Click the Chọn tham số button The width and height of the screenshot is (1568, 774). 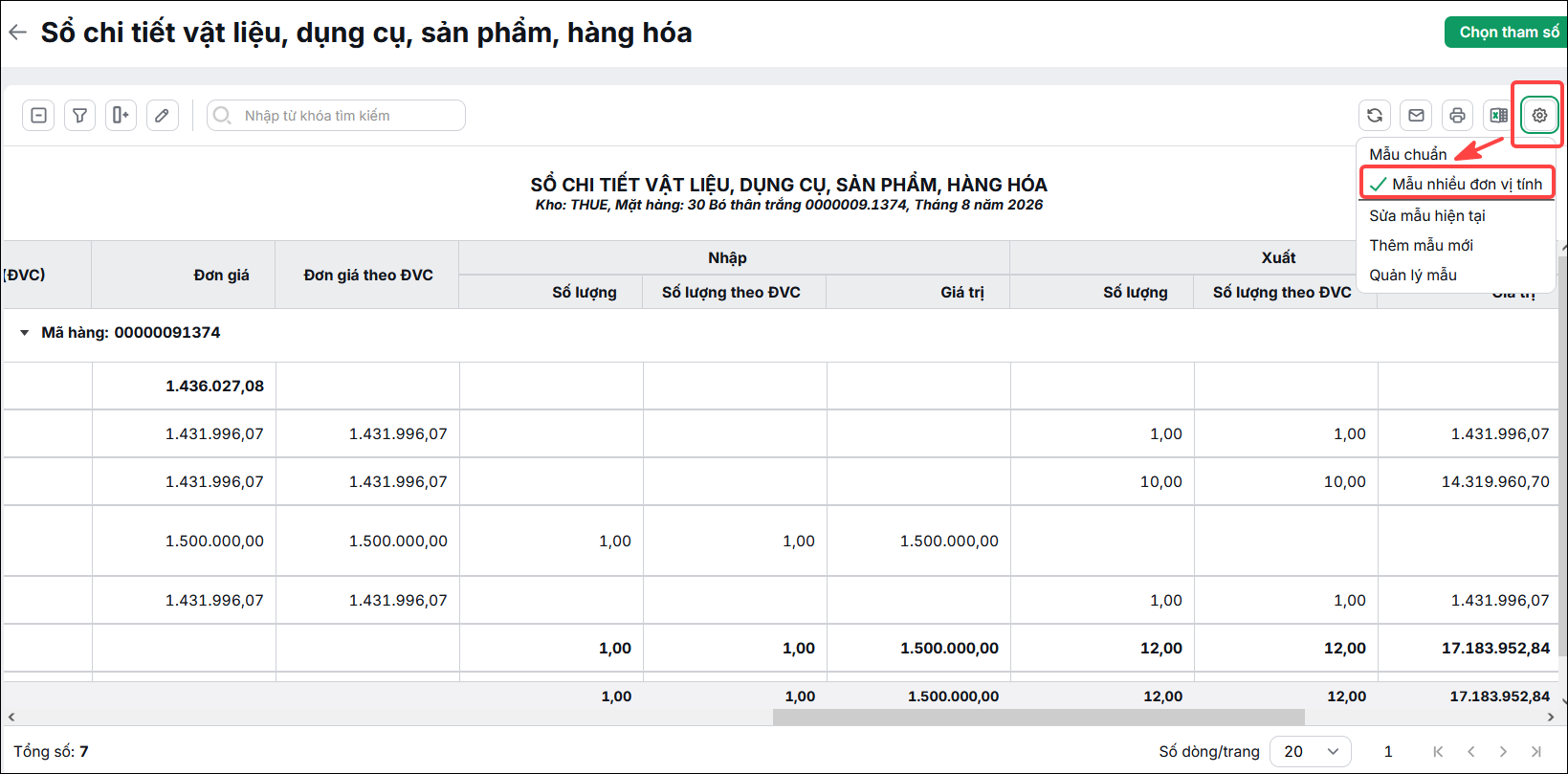click(1506, 33)
